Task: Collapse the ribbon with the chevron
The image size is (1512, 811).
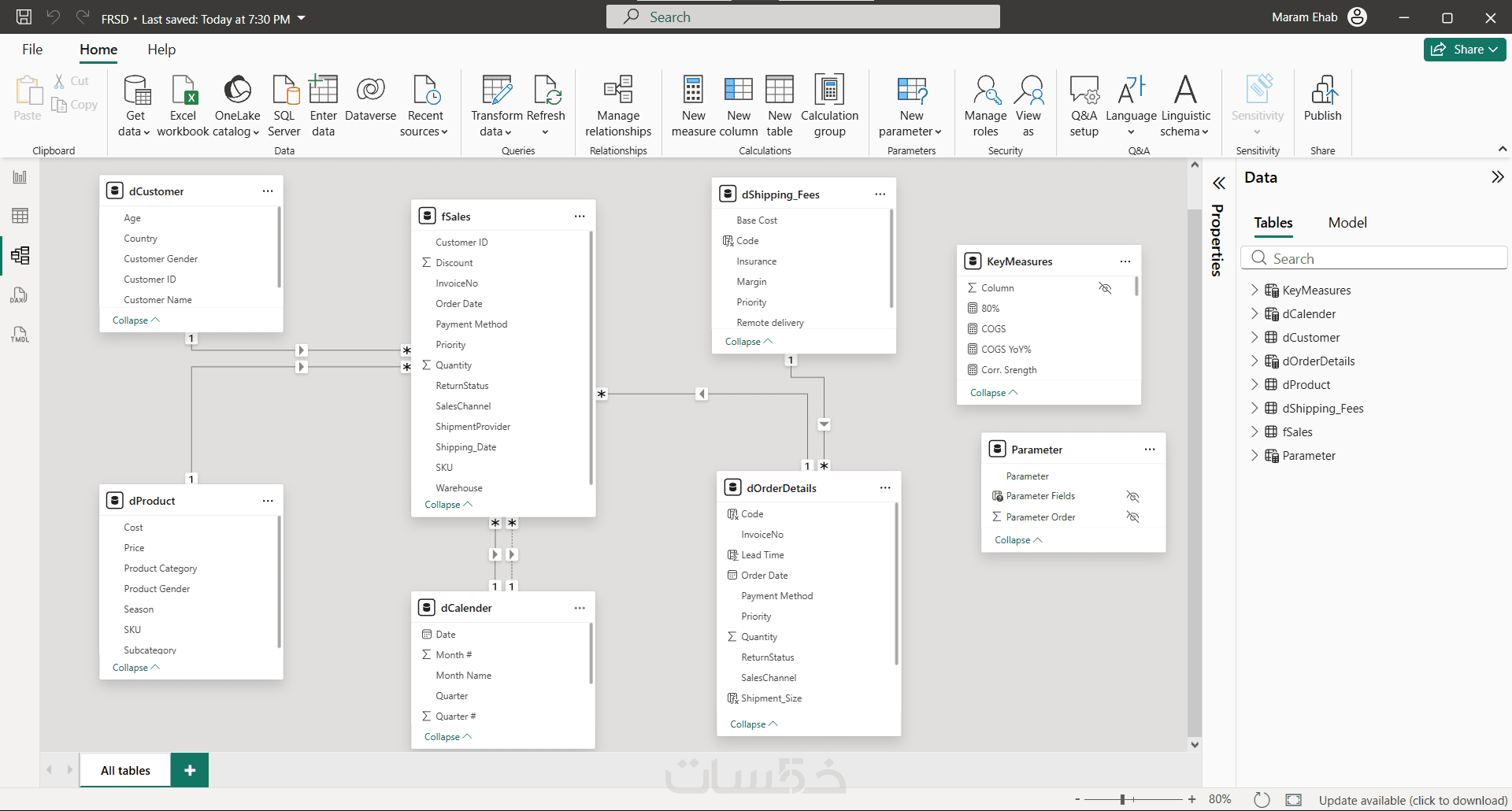Action: pyautogui.click(x=1502, y=149)
